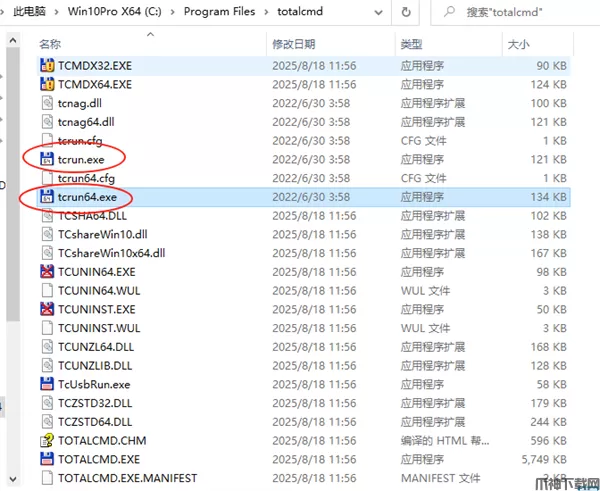Go to Program Files in the path
Image resolution: width=600 pixels, height=491 pixels.
click(x=219, y=11)
